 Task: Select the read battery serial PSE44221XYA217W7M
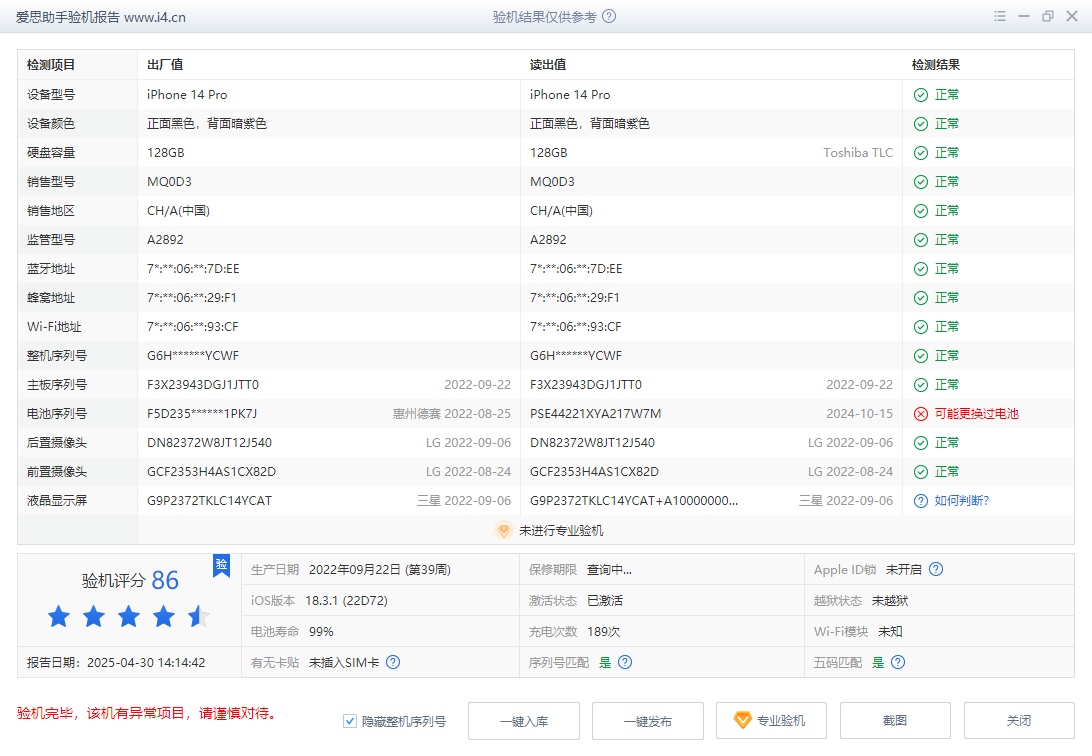pos(595,414)
